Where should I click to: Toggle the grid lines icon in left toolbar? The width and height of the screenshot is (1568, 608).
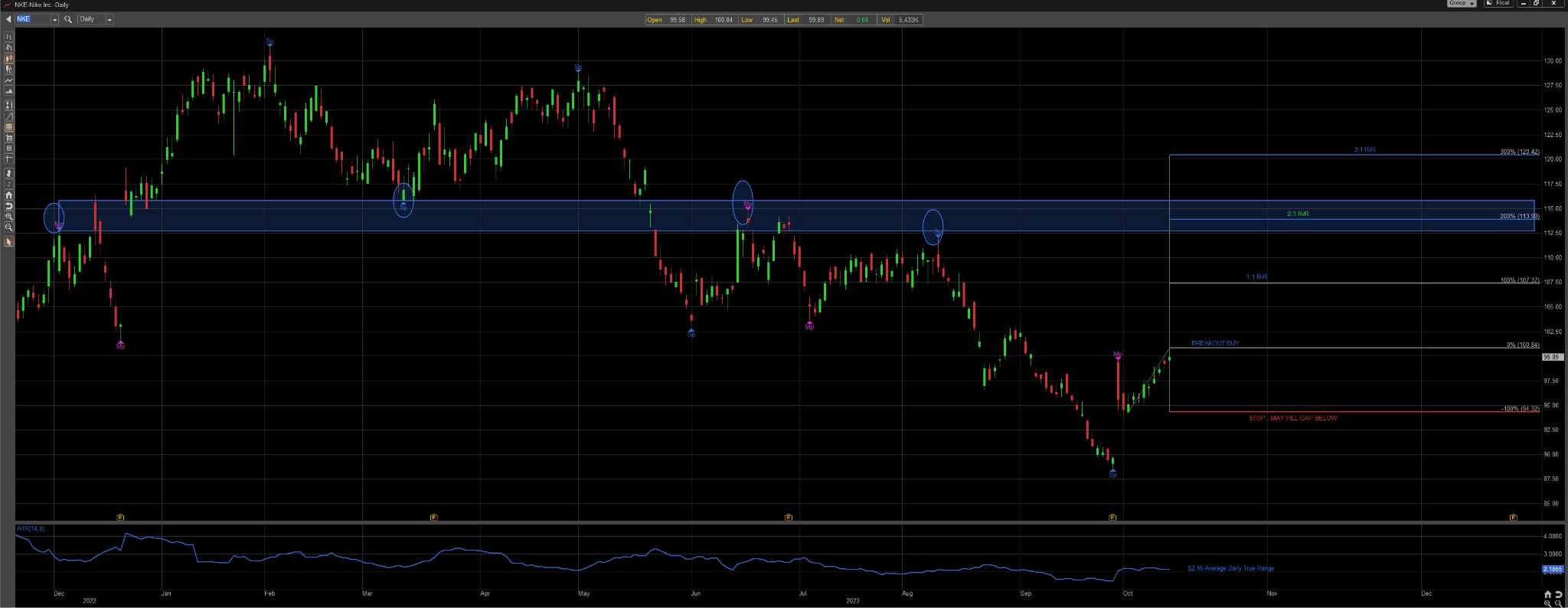9,126
